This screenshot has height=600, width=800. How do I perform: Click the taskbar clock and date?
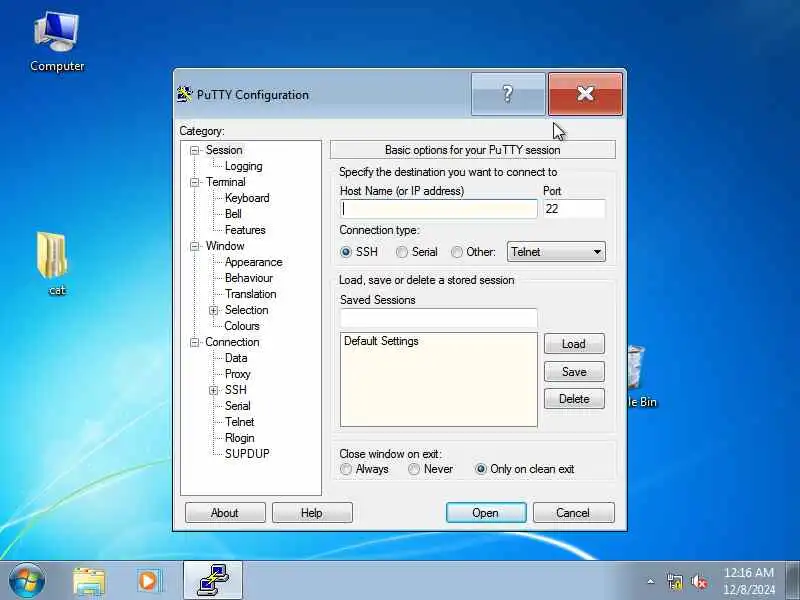[x=748, y=581]
